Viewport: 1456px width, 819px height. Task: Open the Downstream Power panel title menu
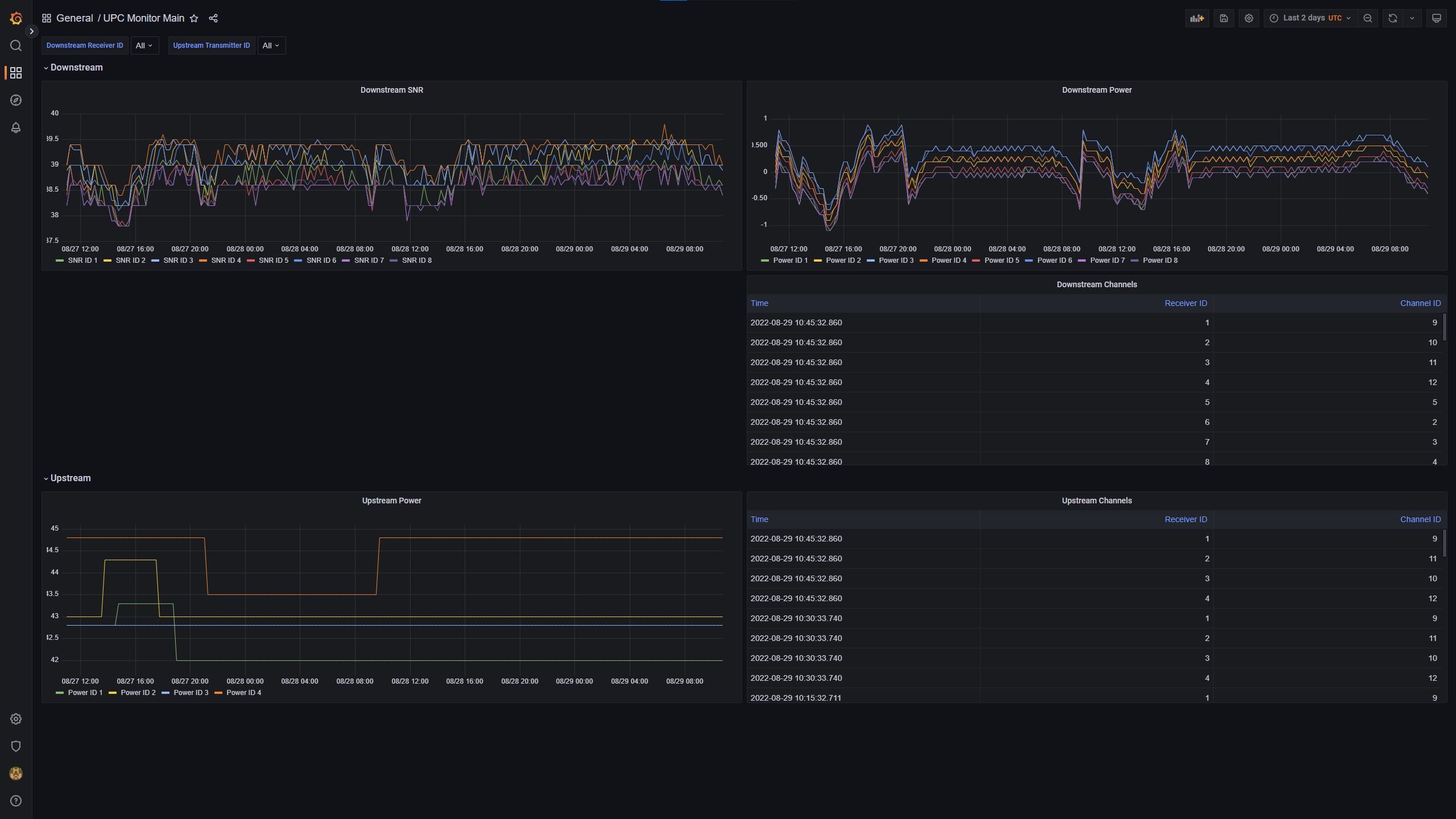(1097, 90)
